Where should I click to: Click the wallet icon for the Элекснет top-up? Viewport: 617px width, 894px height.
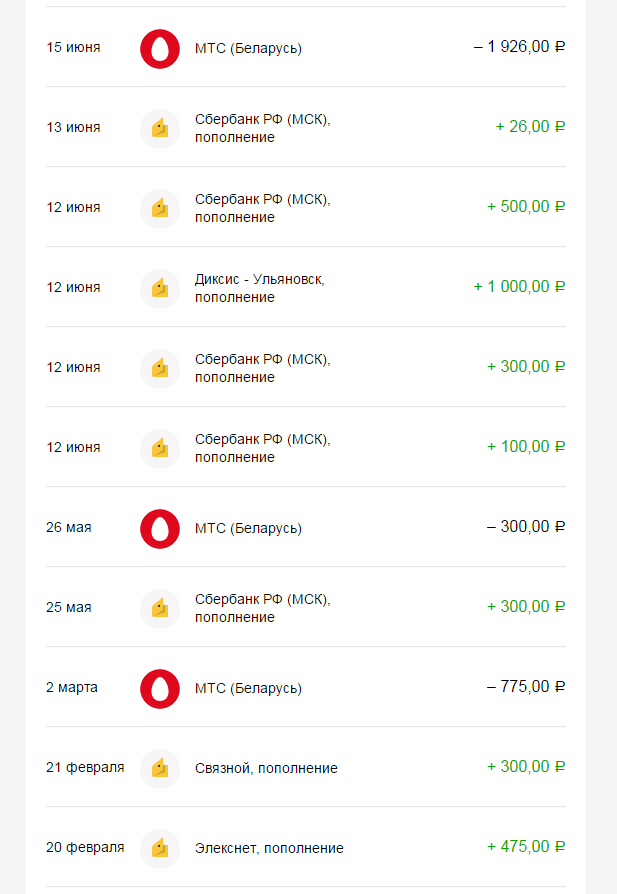tap(159, 848)
